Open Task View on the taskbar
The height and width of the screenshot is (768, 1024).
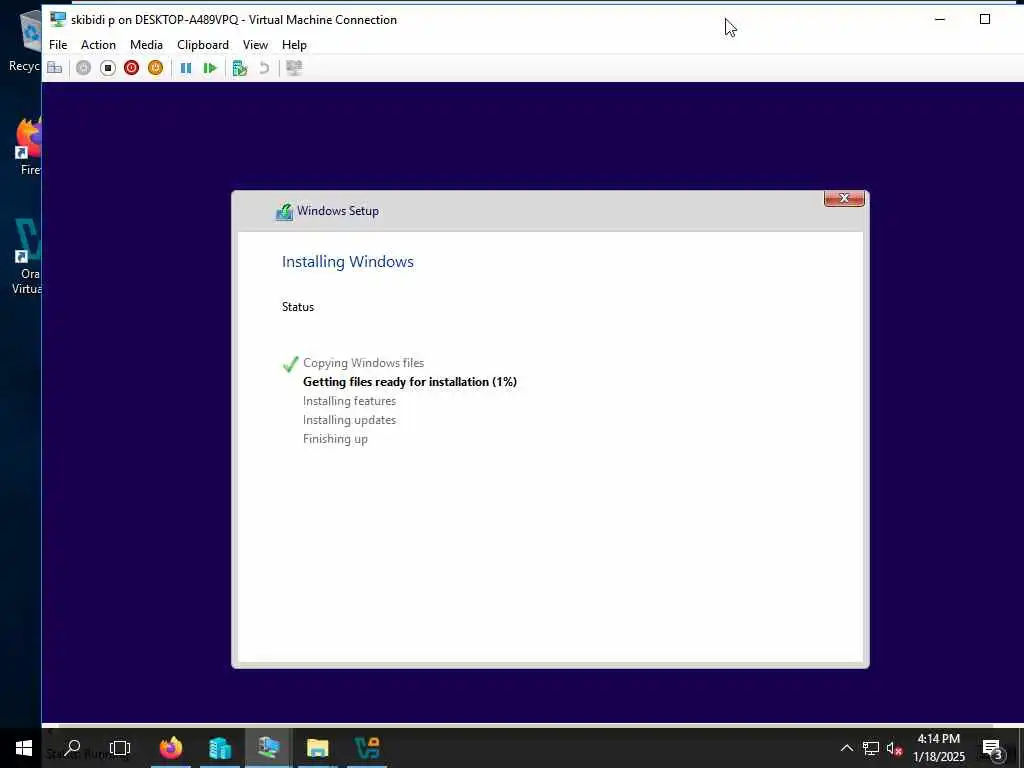coord(120,748)
